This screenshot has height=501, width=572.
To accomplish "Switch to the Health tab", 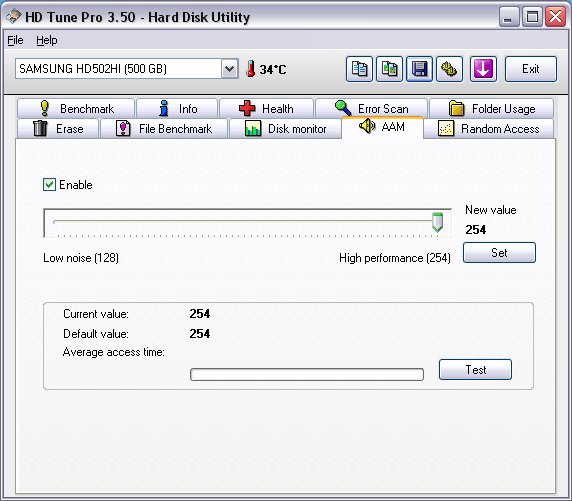I will click(266, 108).
